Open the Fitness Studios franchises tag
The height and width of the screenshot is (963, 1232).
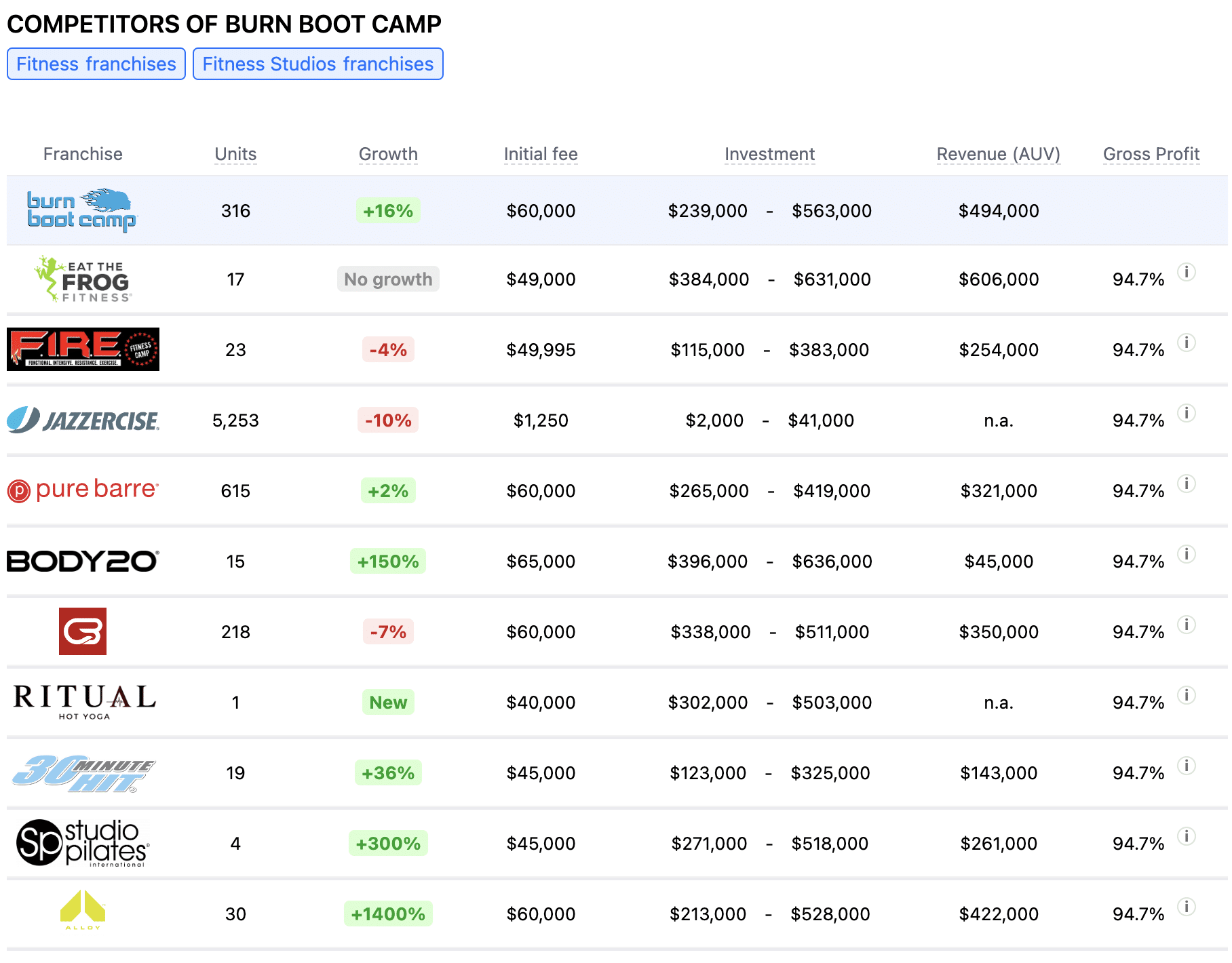point(318,64)
